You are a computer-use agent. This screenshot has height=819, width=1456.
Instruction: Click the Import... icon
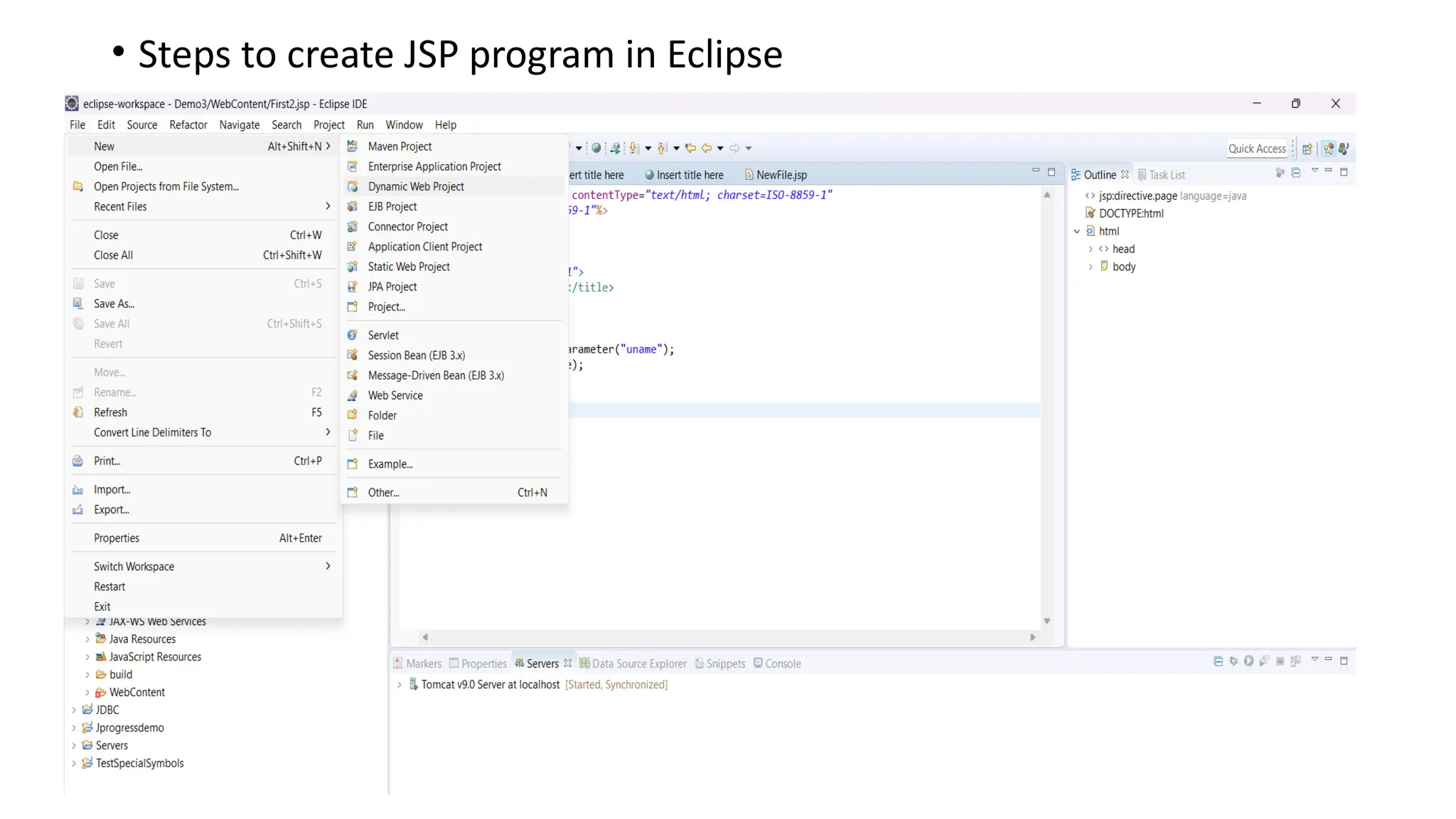(78, 490)
